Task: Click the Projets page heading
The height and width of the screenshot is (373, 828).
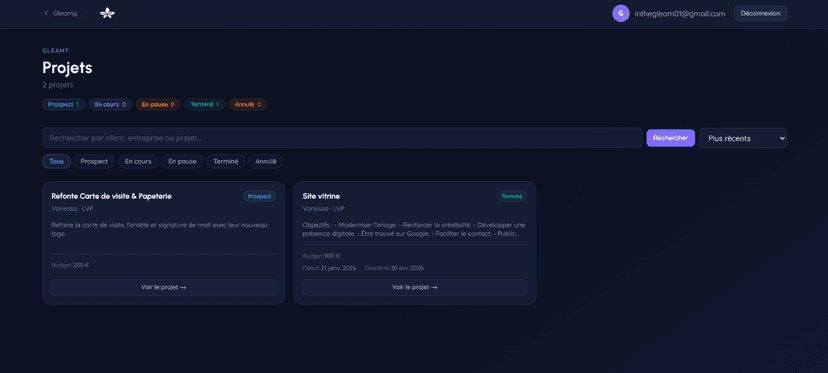Action: pos(67,68)
